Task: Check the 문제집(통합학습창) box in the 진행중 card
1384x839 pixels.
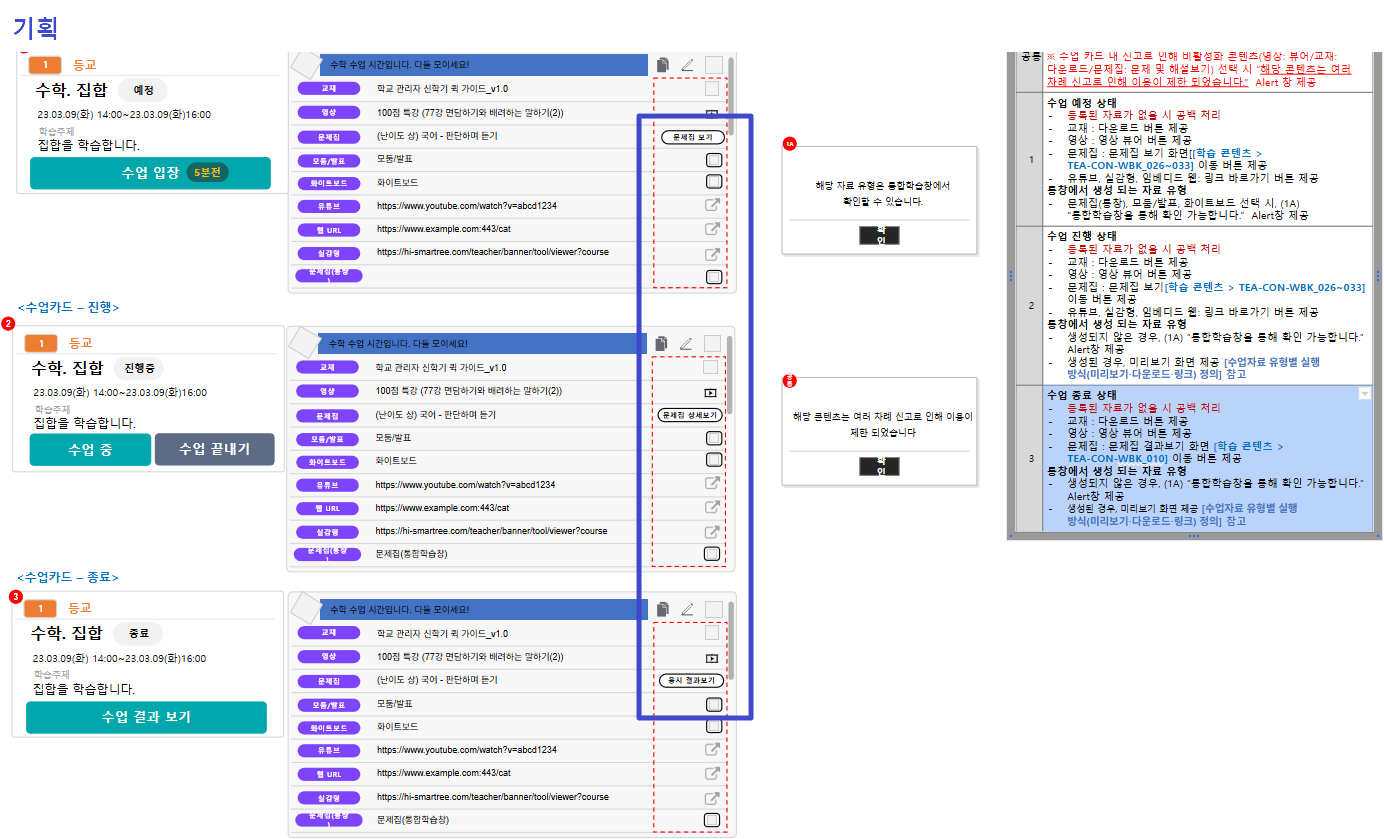Action: (x=712, y=554)
